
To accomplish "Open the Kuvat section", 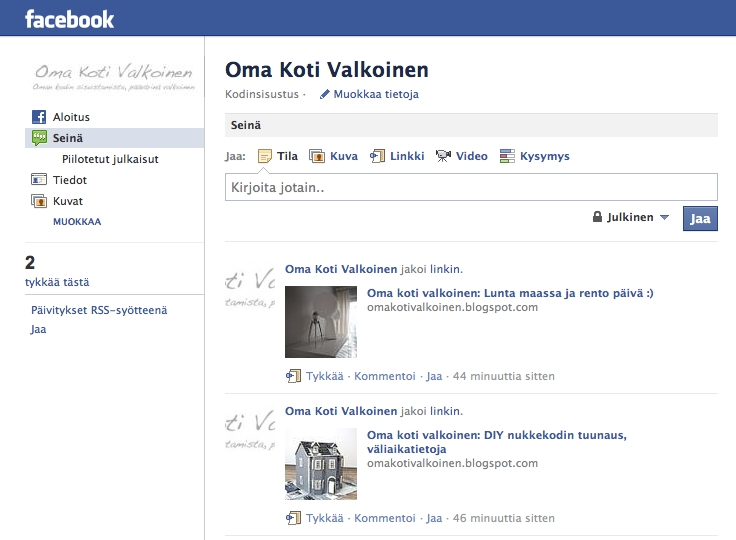I will [x=68, y=201].
